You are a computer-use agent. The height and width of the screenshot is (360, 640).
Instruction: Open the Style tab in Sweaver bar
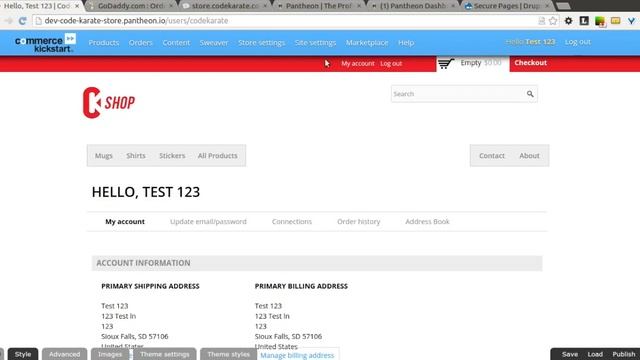click(23, 354)
